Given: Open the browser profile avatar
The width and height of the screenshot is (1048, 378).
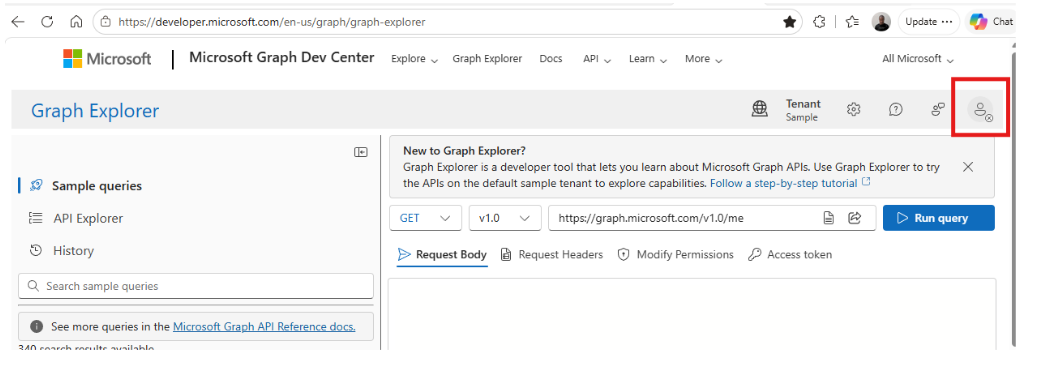Looking at the screenshot, I should click(882, 21).
